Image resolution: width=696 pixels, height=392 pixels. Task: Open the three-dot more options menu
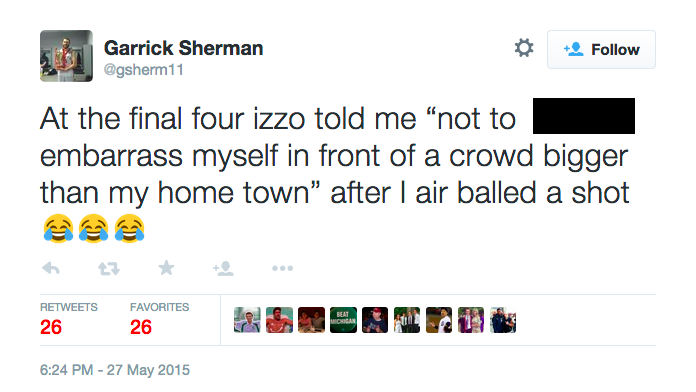coord(282,268)
